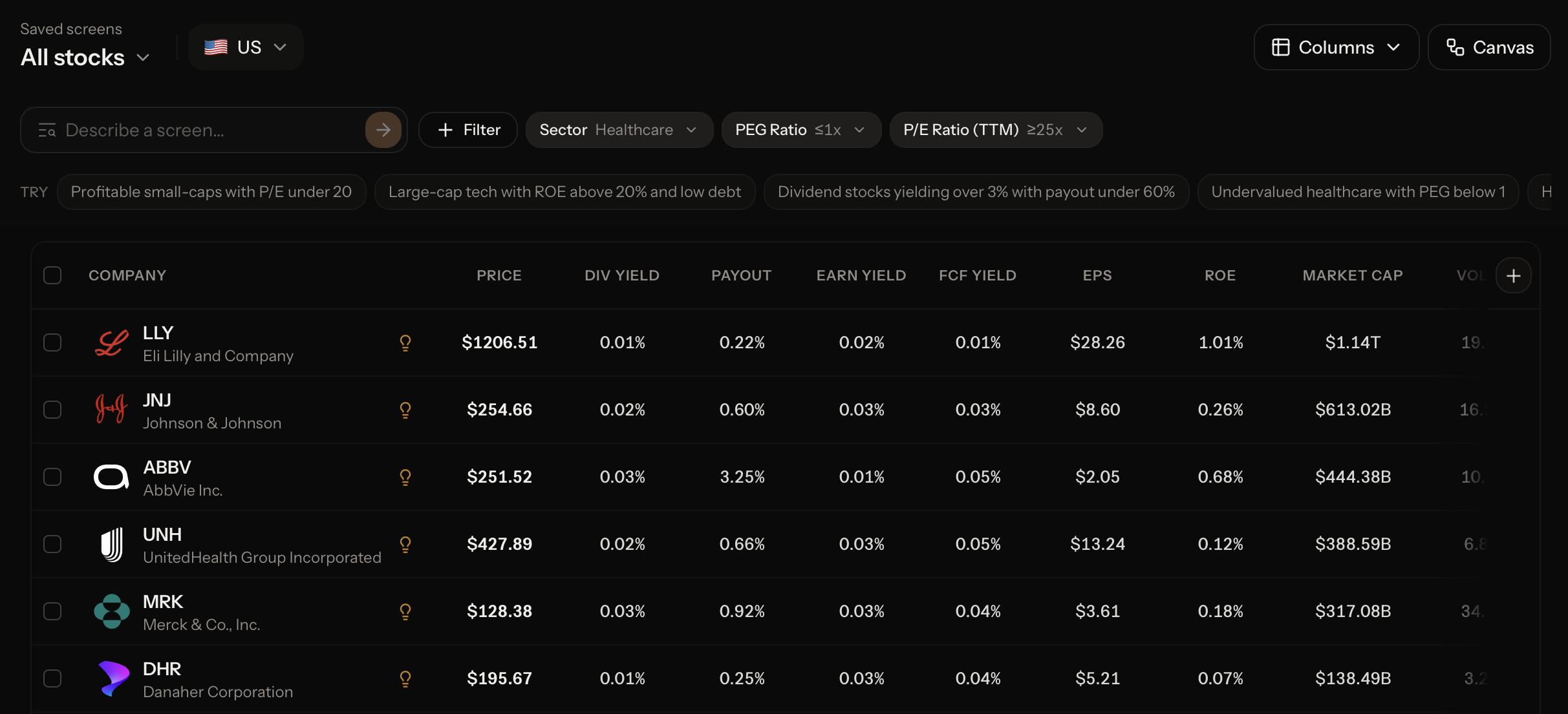
Task: Click the Johnson & Johnson logo
Action: point(112,410)
